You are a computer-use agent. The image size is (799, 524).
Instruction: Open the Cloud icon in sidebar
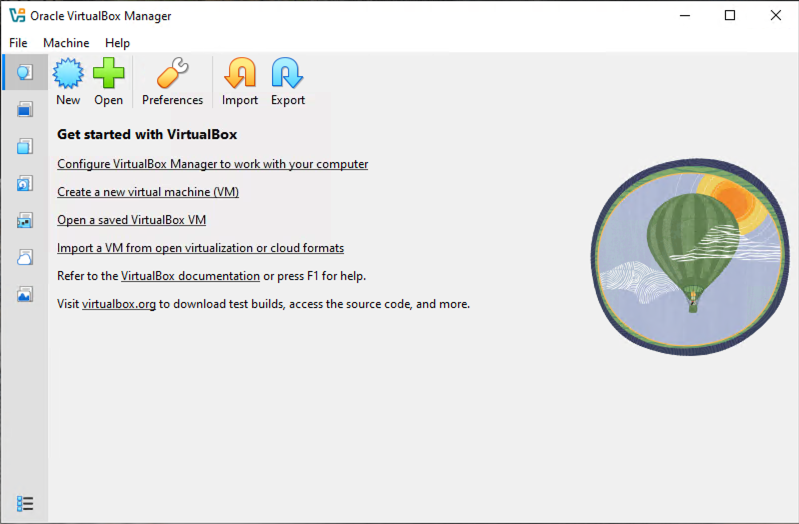(24, 257)
